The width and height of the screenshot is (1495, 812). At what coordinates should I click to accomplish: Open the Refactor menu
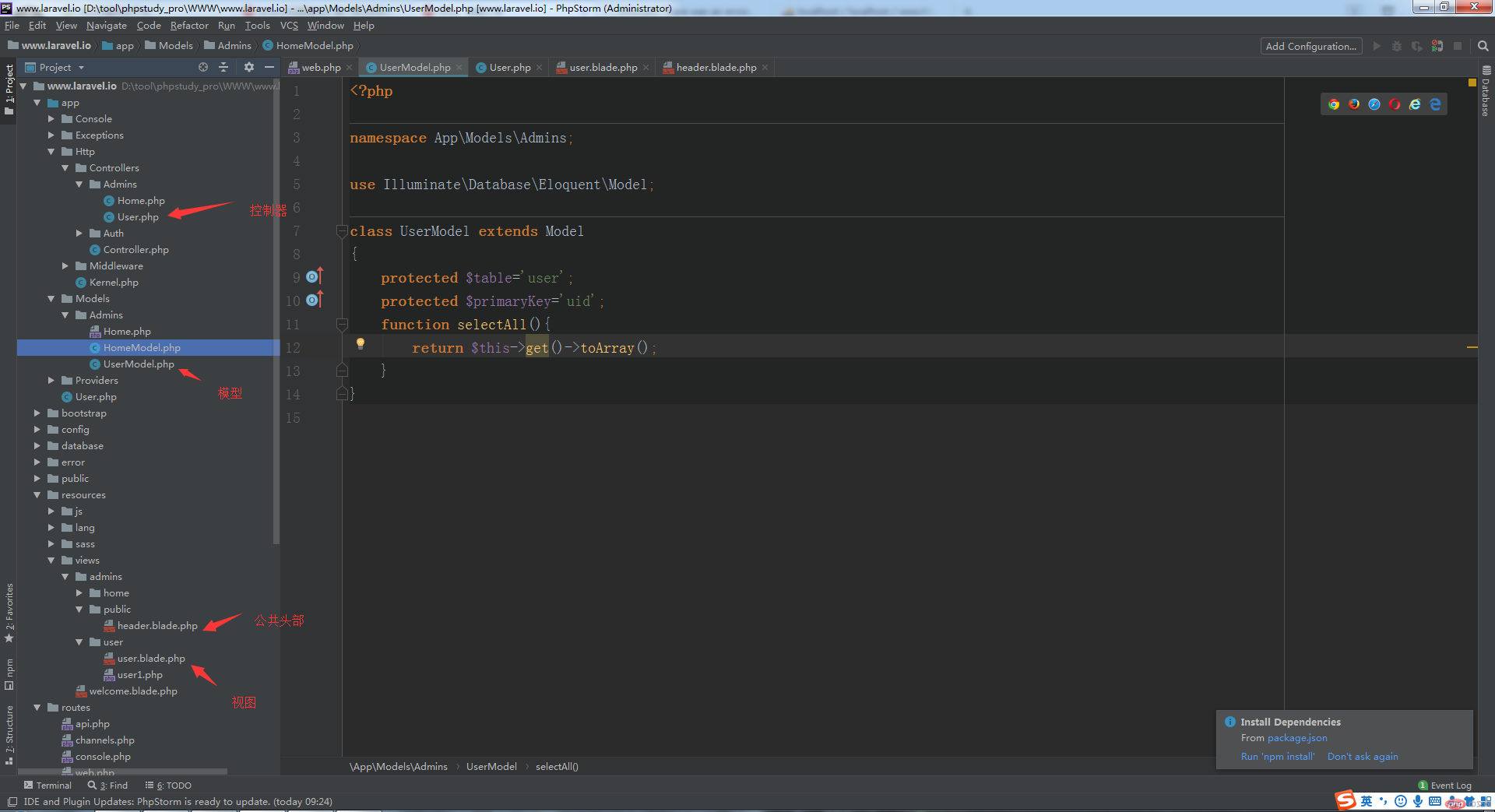(189, 26)
